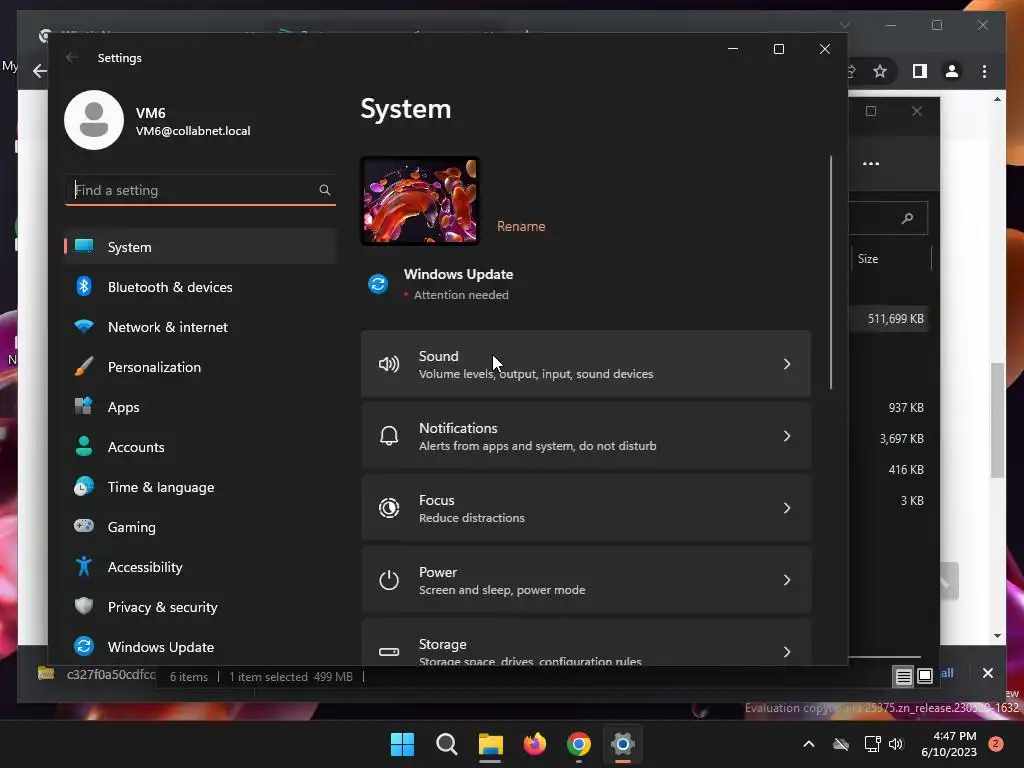
Task: Open File Explorer from the taskbar
Action: point(490,744)
